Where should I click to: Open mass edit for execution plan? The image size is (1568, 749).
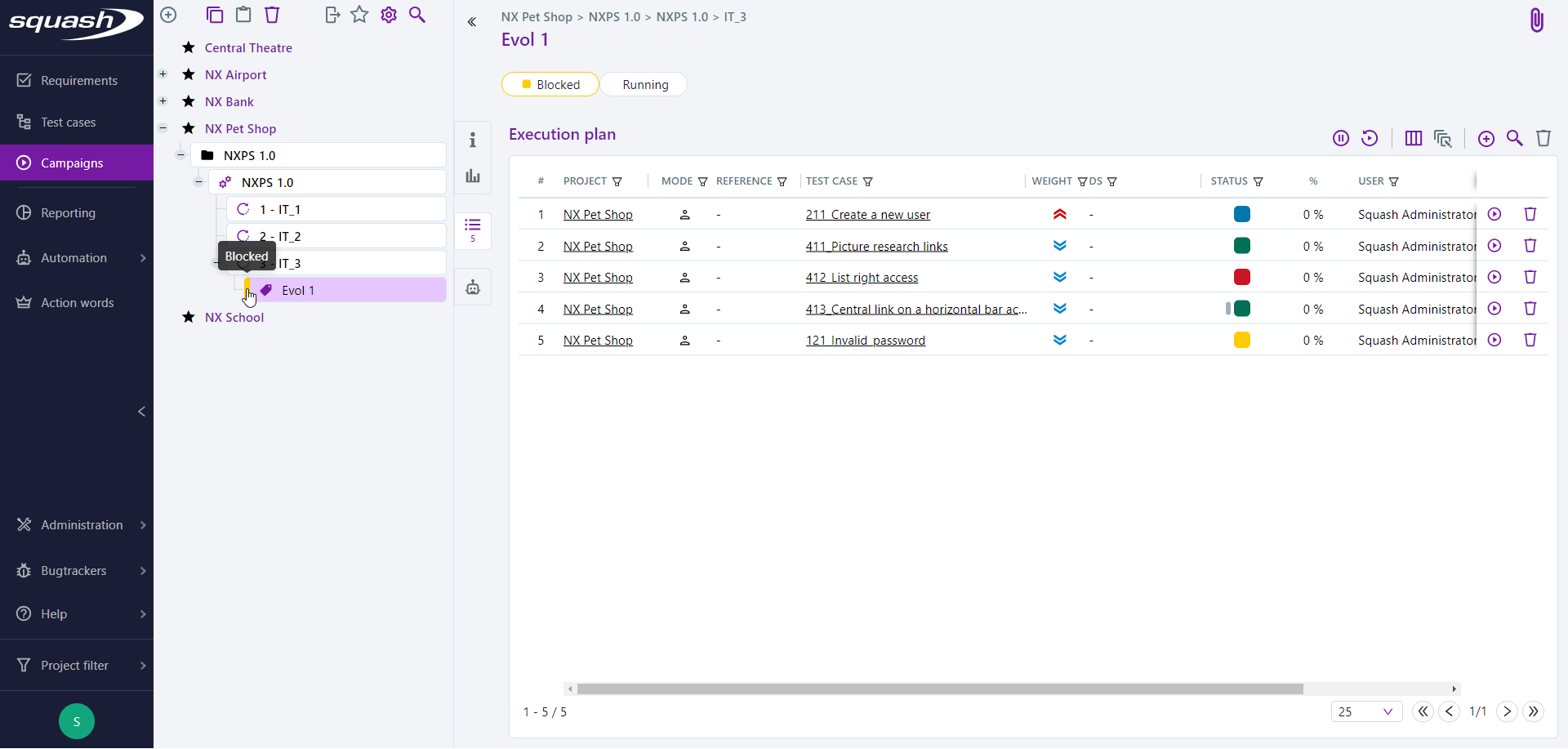point(1444,138)
